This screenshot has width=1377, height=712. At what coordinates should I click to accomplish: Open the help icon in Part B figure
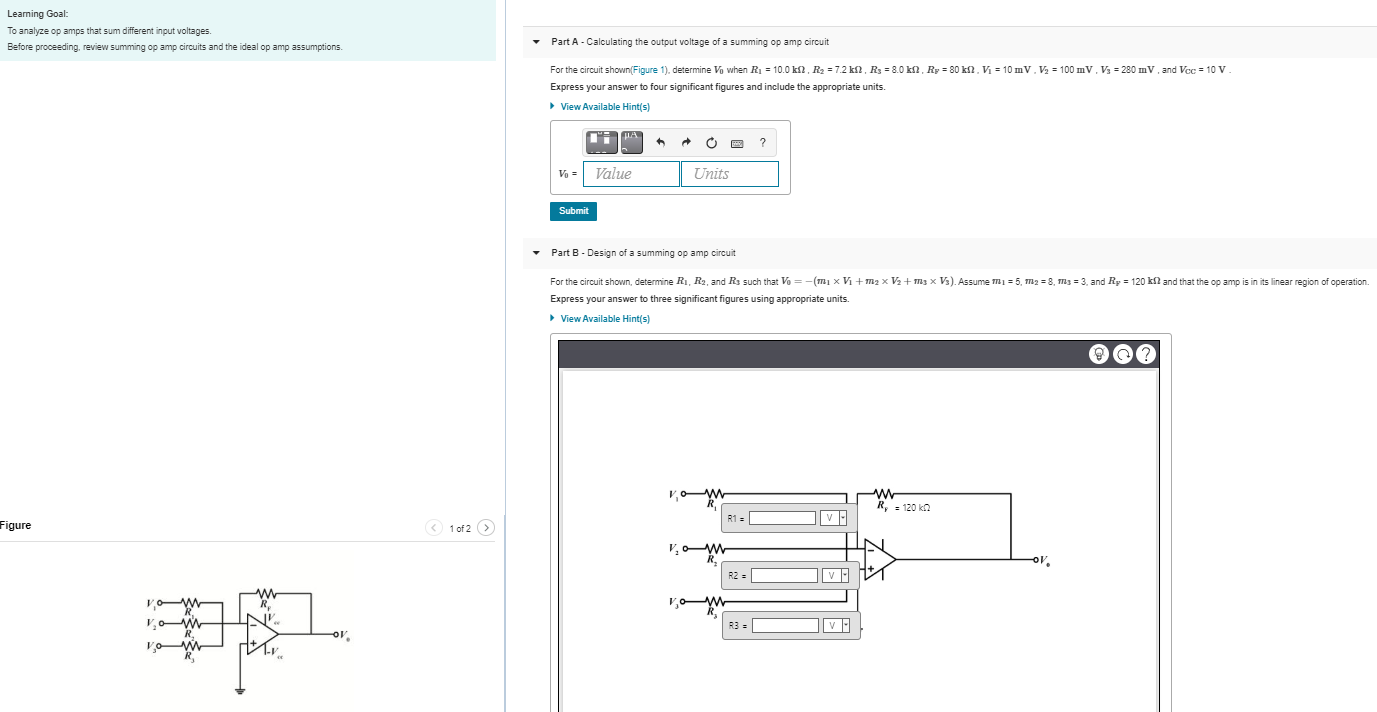click(x=1145, y=353)
